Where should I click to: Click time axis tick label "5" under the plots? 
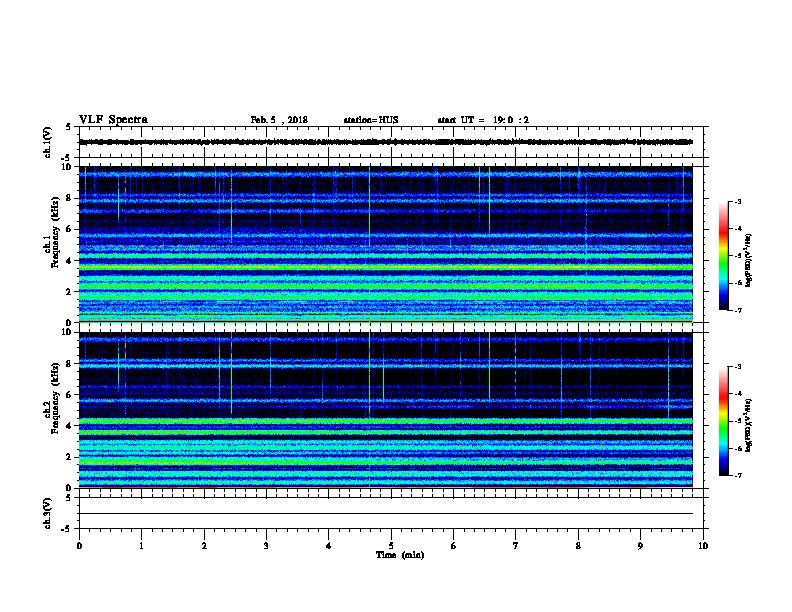[x=391, y=546]
